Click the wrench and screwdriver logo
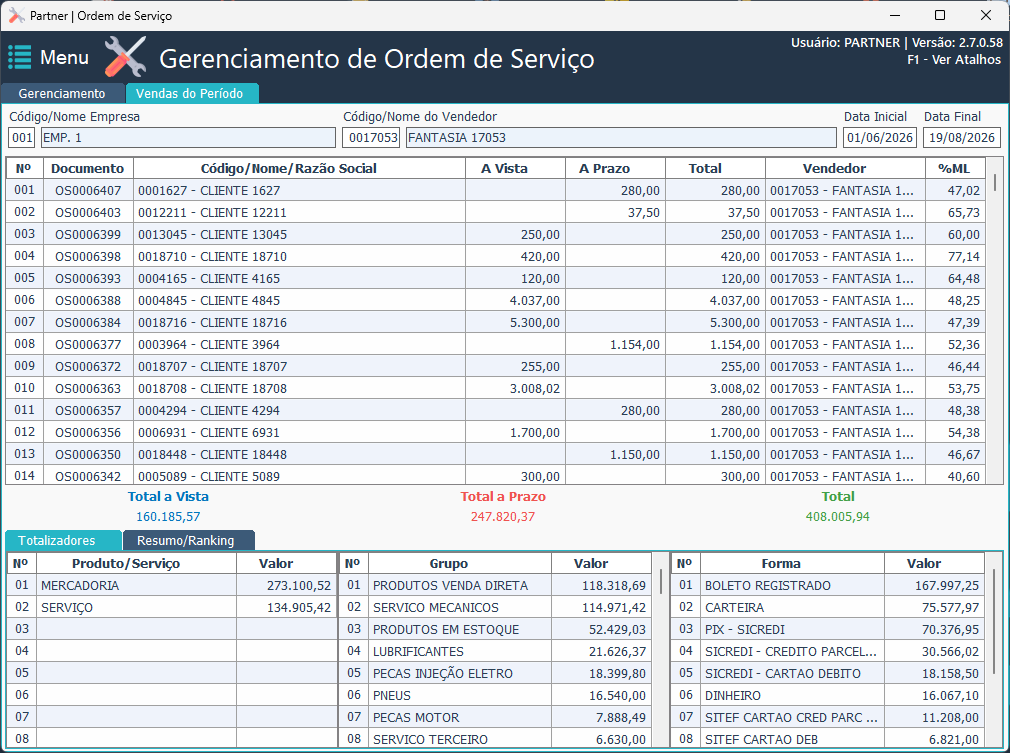Screen dimensions: 1010x753 126,57
